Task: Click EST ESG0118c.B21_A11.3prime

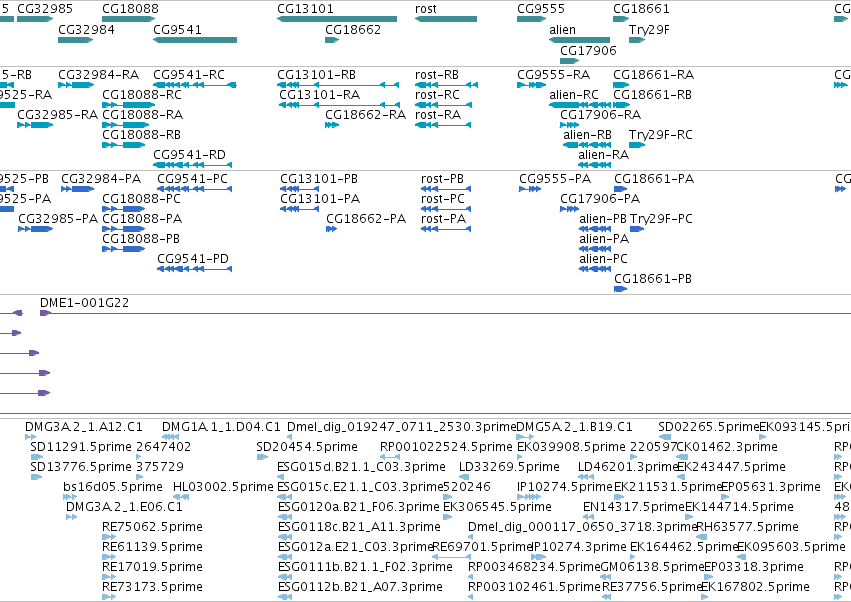Action: point(284,537)
